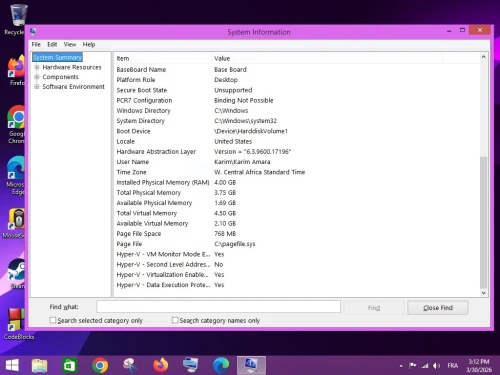Select the BaseBoard Name row

point(297,70)
